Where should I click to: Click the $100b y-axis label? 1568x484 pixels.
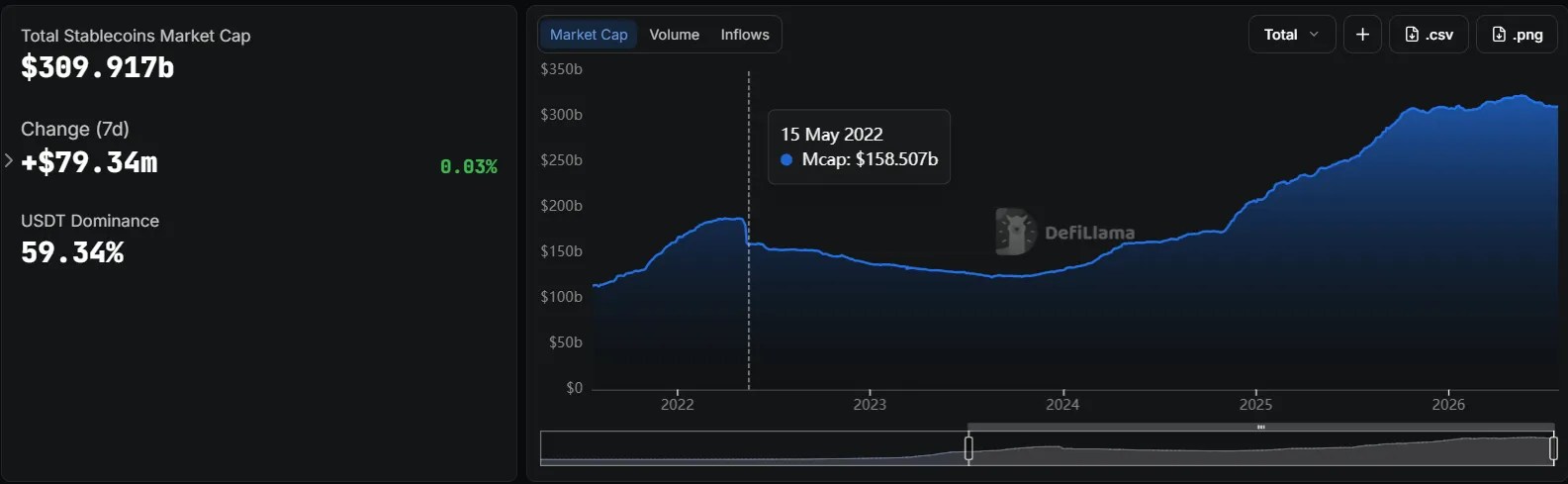pos(561,297)
